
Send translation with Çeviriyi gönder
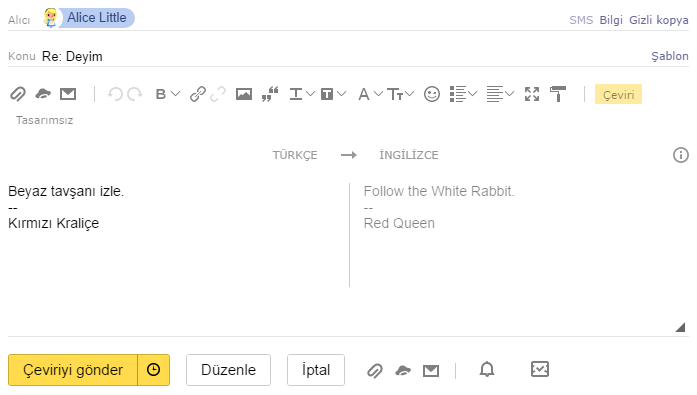(73, 370)
